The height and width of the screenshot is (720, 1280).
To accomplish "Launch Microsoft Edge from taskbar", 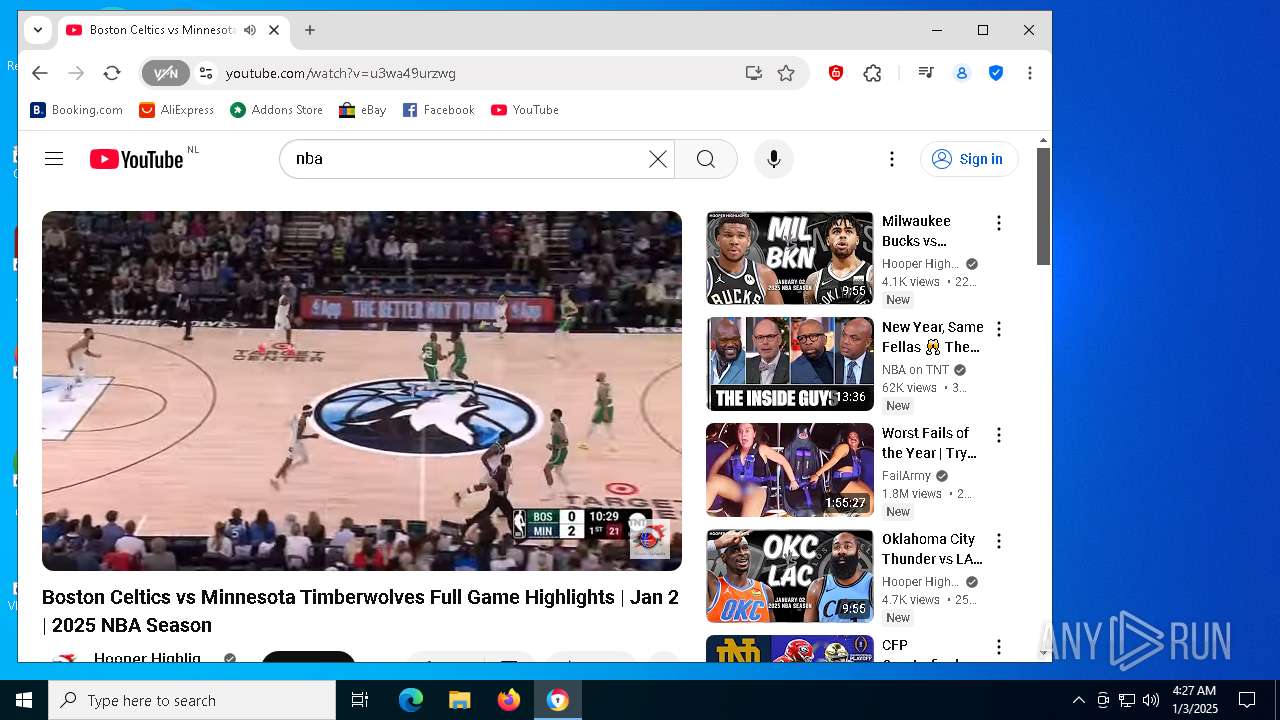I will (411, 700).
